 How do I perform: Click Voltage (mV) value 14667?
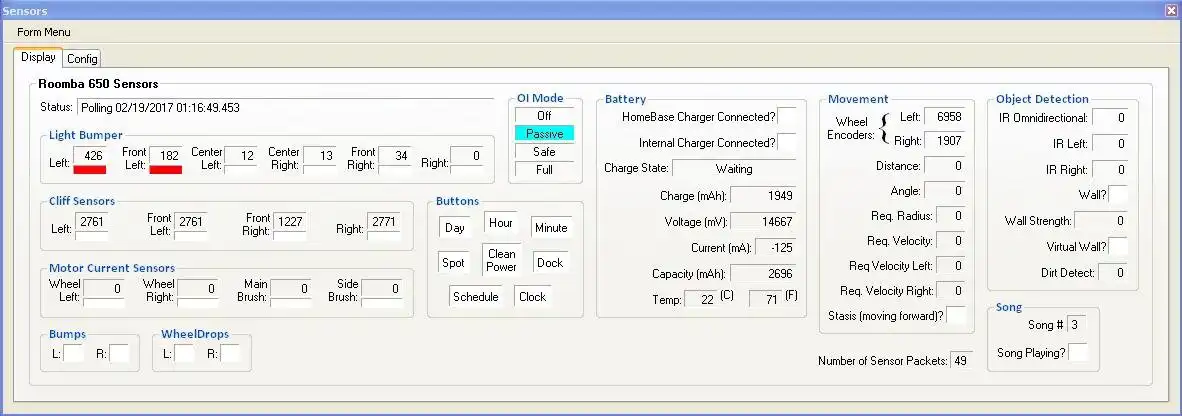point(763,222)
